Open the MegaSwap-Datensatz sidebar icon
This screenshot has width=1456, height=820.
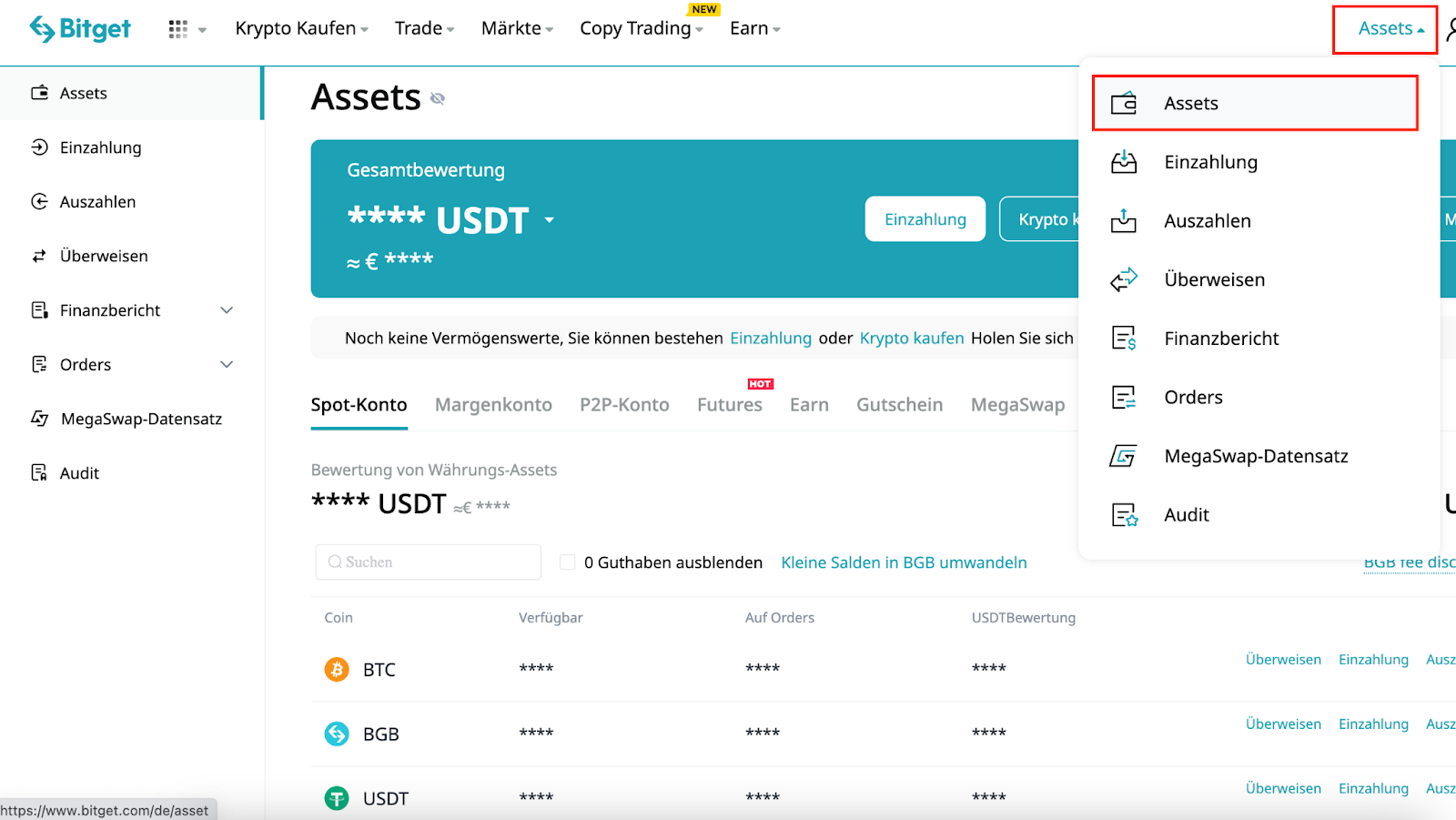tap(39, 419)
